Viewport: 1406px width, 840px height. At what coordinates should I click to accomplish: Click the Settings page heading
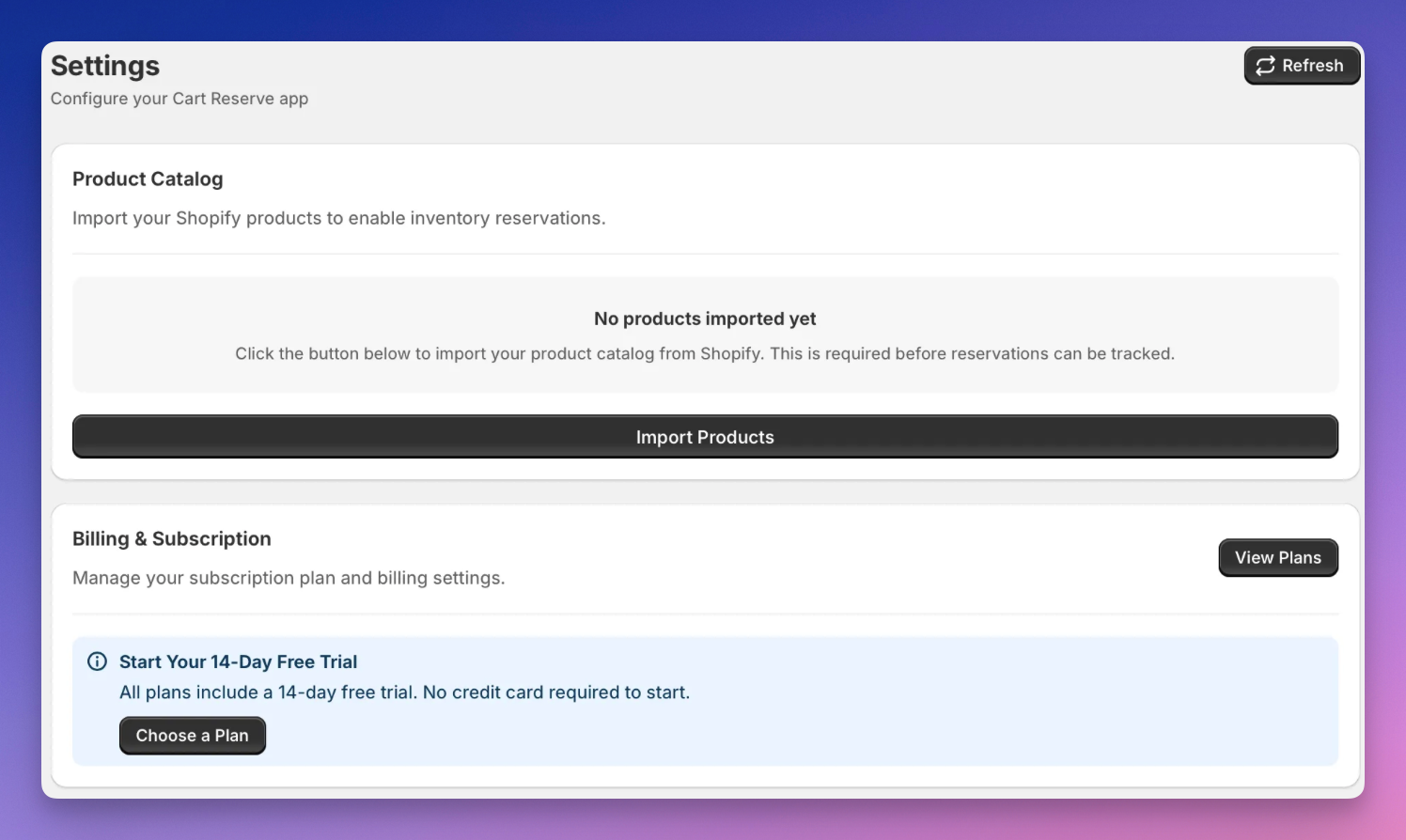(105, 66)
